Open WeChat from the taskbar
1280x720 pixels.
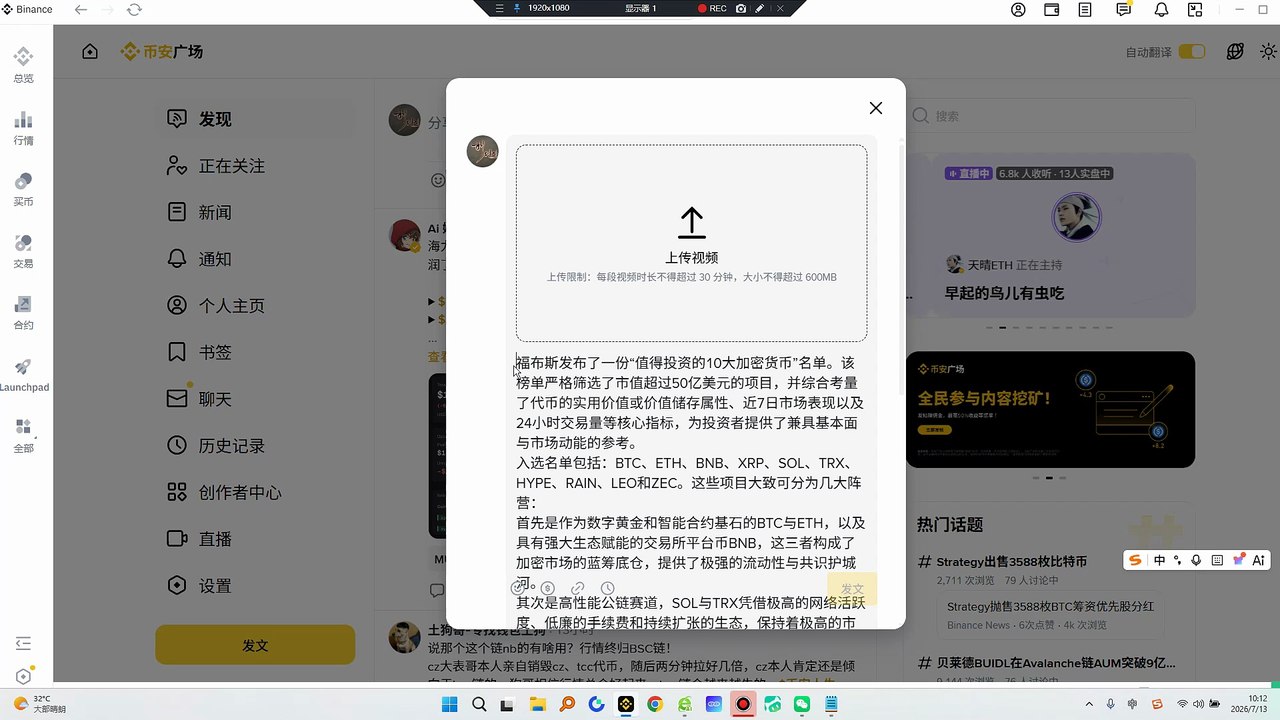click(801, 704)
